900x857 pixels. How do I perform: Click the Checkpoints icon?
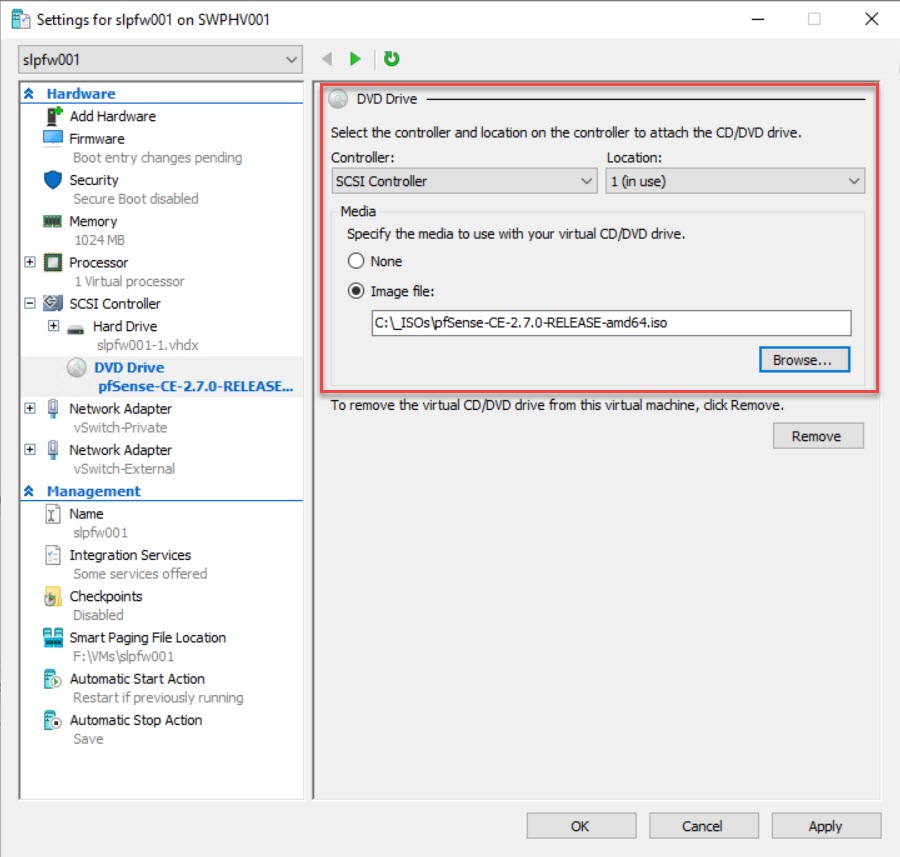click(53, 597)
